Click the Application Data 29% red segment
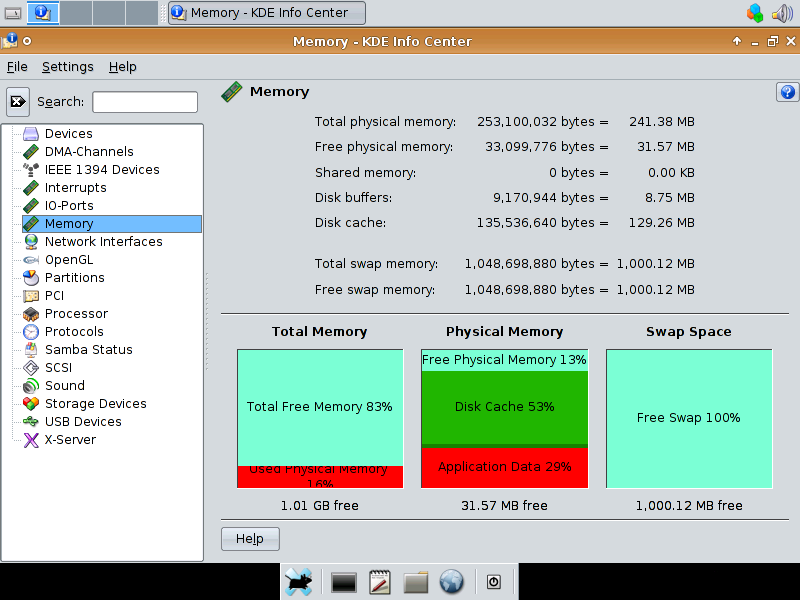 (505, 467)
